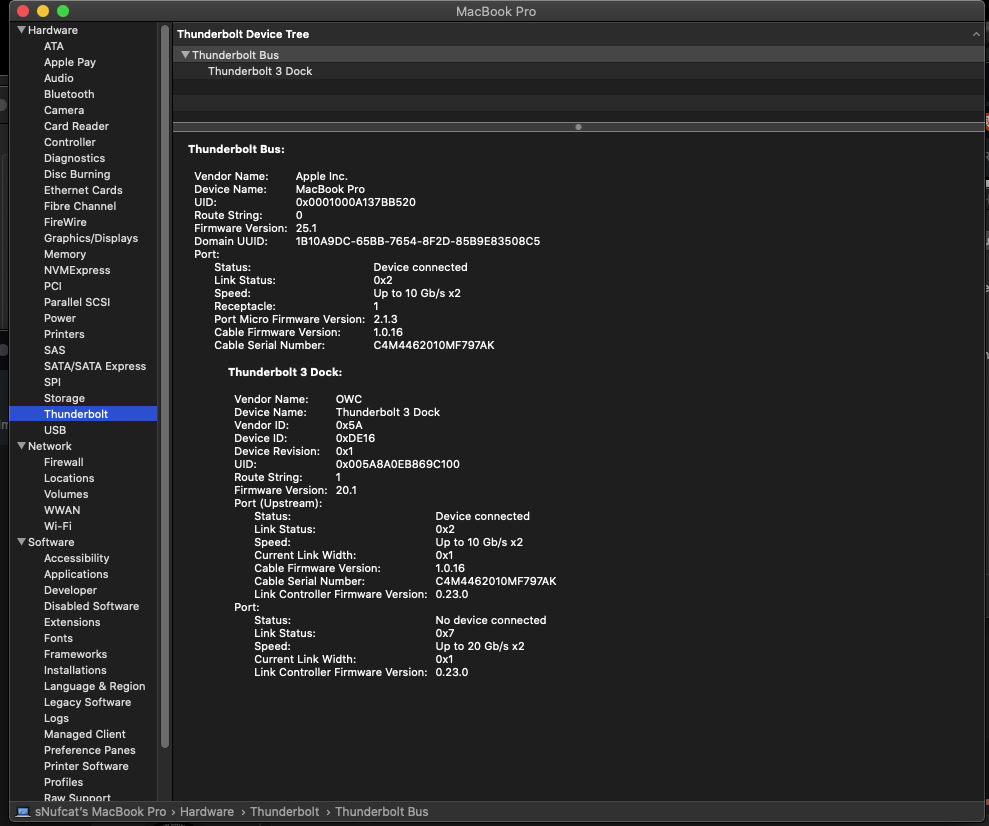Click the MacBook Pro icon in status bar
989x826 pixels.
pyautogui.click(x=24, y=811)
